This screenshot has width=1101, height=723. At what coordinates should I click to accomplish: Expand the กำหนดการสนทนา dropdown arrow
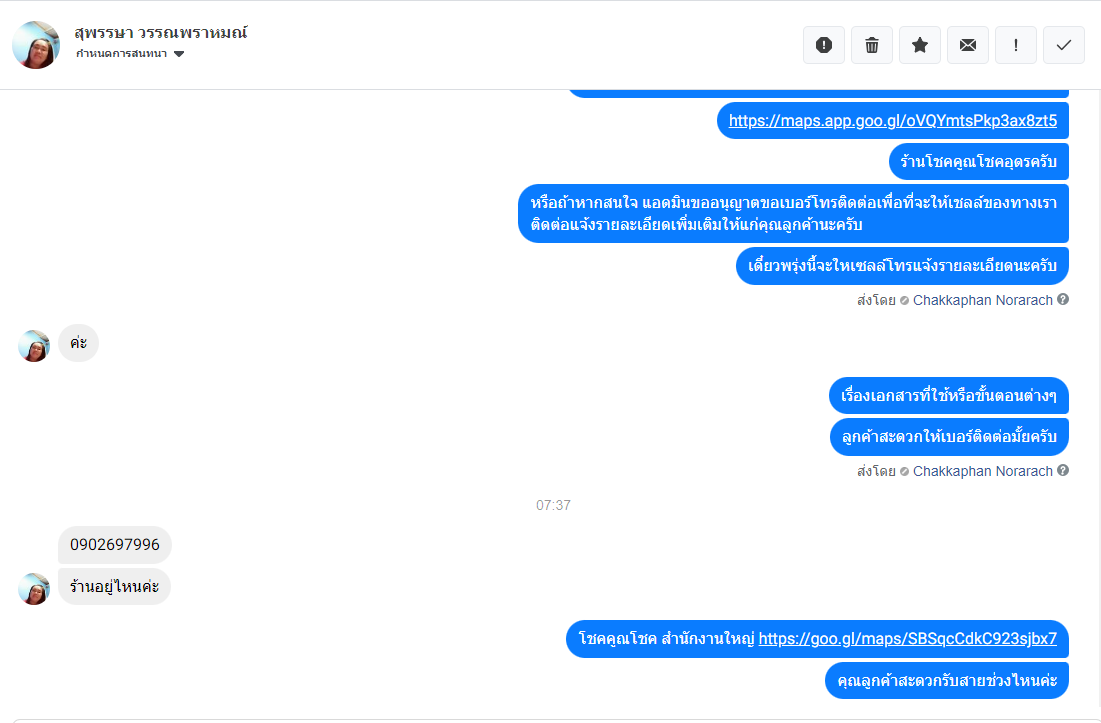tap(179, 54)
